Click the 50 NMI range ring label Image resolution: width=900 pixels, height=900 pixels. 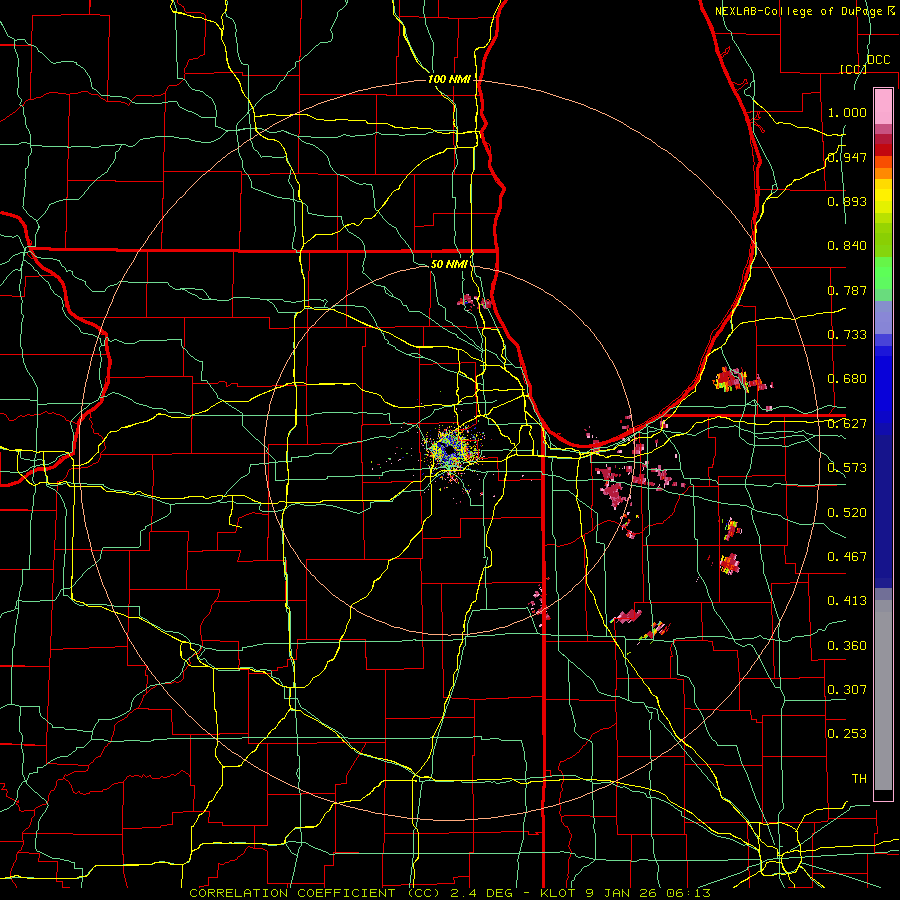(449, 264)
